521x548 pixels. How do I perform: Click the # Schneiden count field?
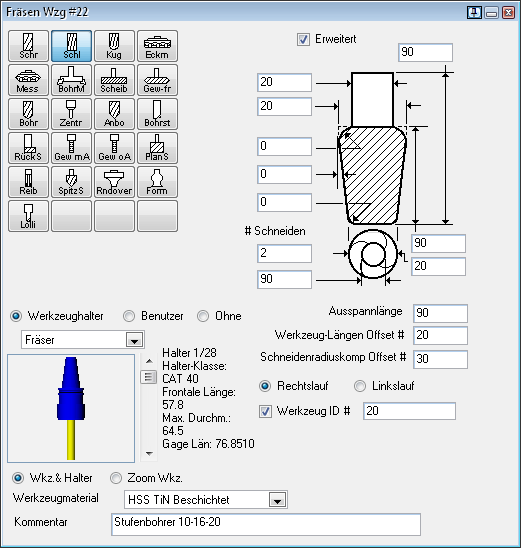(284, 253)
